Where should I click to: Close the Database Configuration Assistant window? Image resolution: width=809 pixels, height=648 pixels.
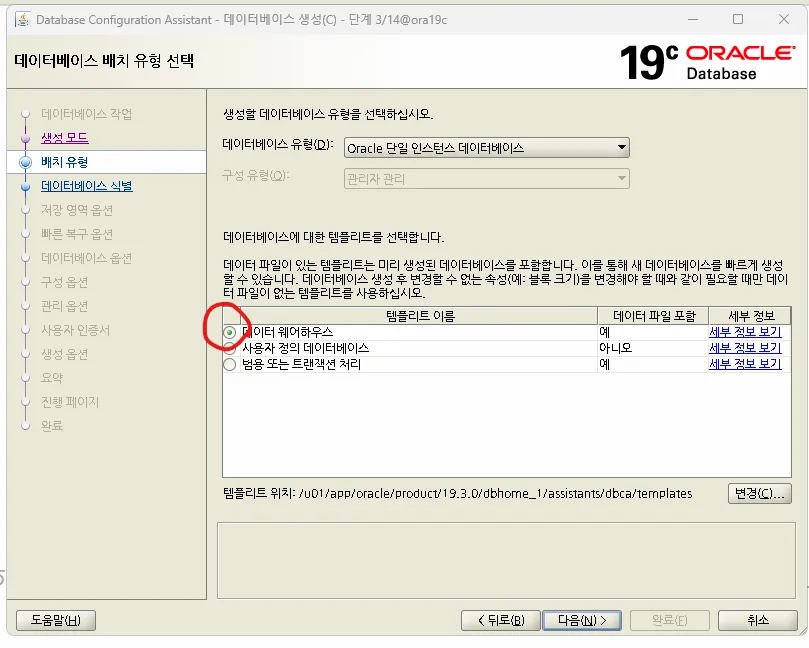tap(784, 20)
